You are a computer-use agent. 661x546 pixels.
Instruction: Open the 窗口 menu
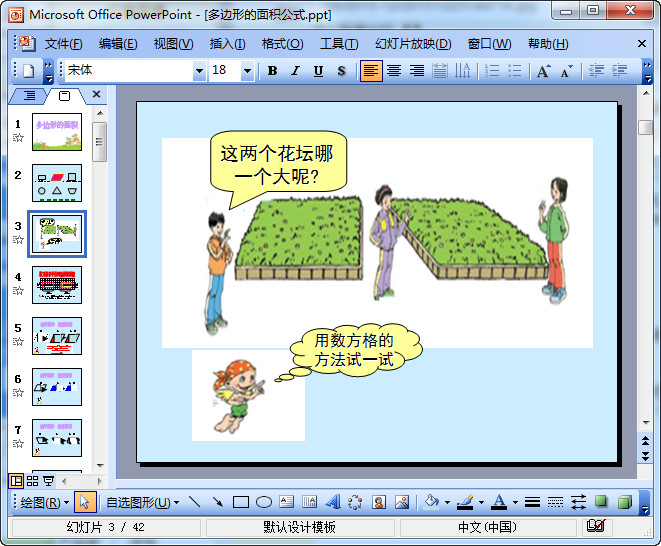click(x=489, y=44)
